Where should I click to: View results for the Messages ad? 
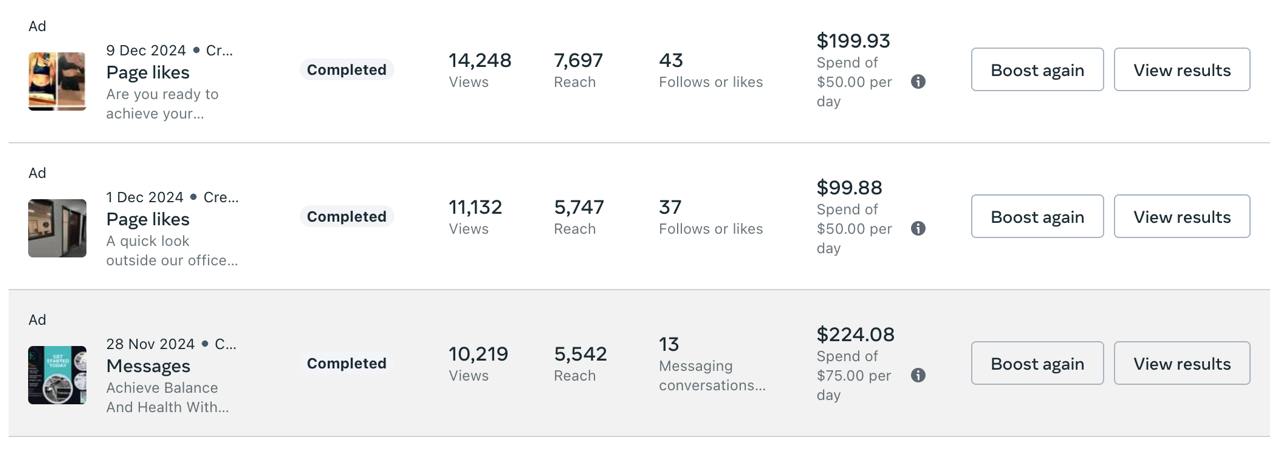[x=1182, y=363]
